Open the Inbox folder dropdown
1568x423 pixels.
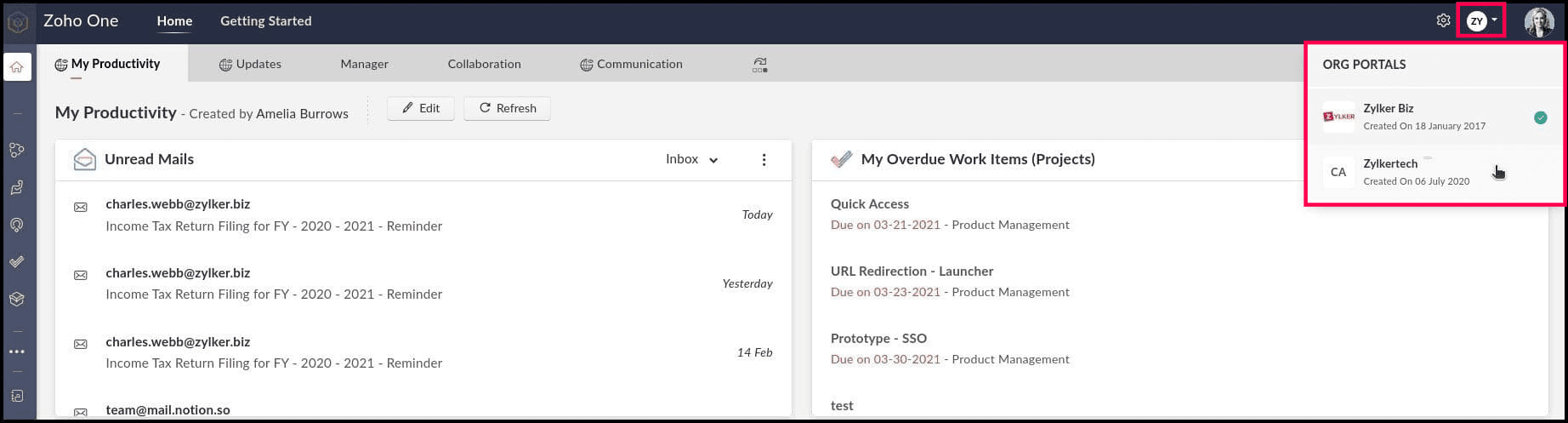click(692, 159)
